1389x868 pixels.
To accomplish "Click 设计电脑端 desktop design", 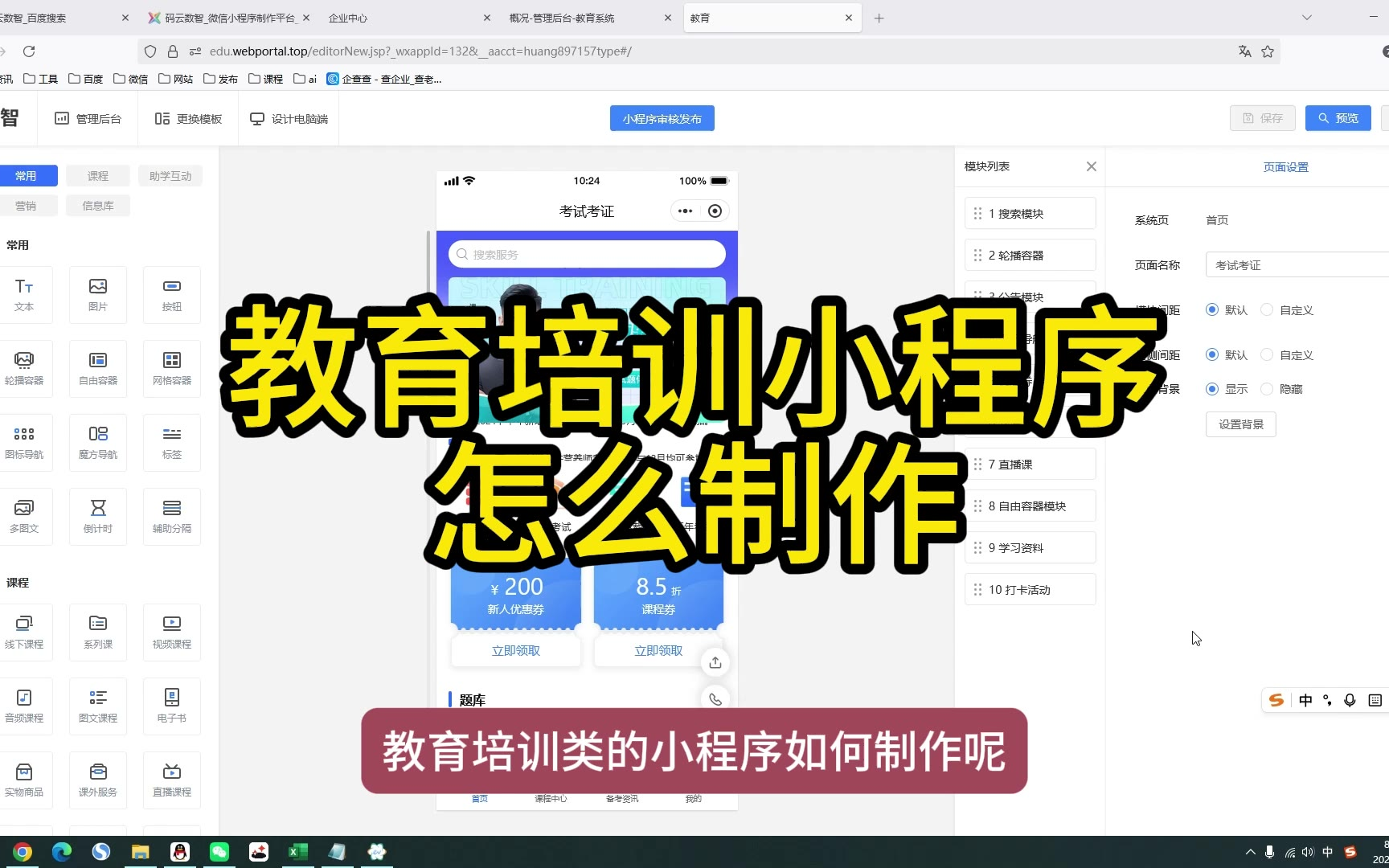I will click(289, 119).
